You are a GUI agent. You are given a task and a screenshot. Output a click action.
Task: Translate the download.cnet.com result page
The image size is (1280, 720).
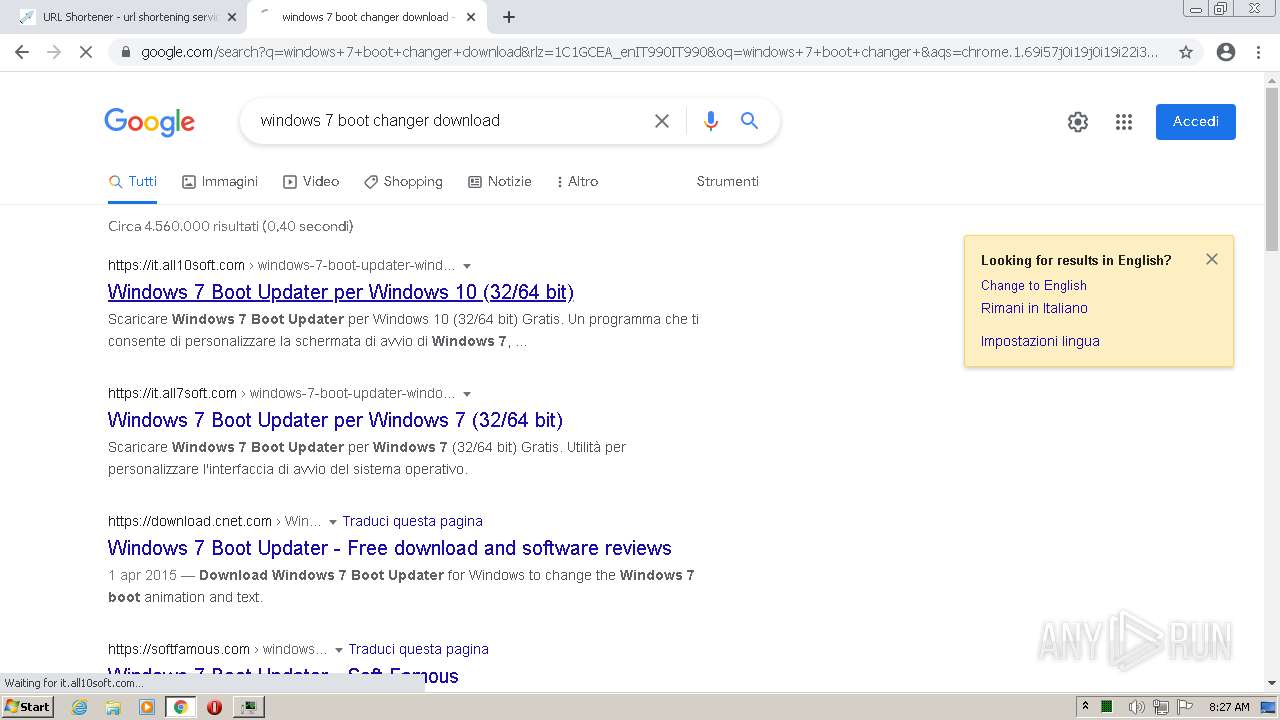click(x=412, y=521)
